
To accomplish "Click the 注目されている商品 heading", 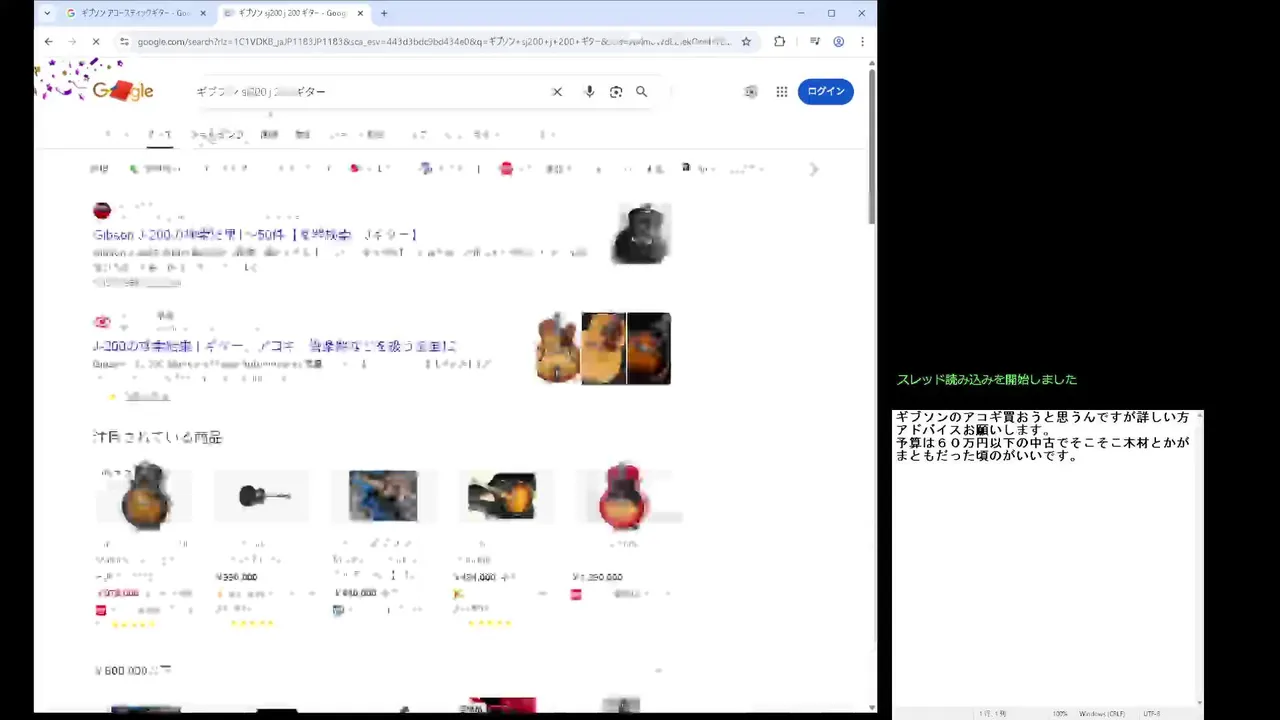I will 157,437.
